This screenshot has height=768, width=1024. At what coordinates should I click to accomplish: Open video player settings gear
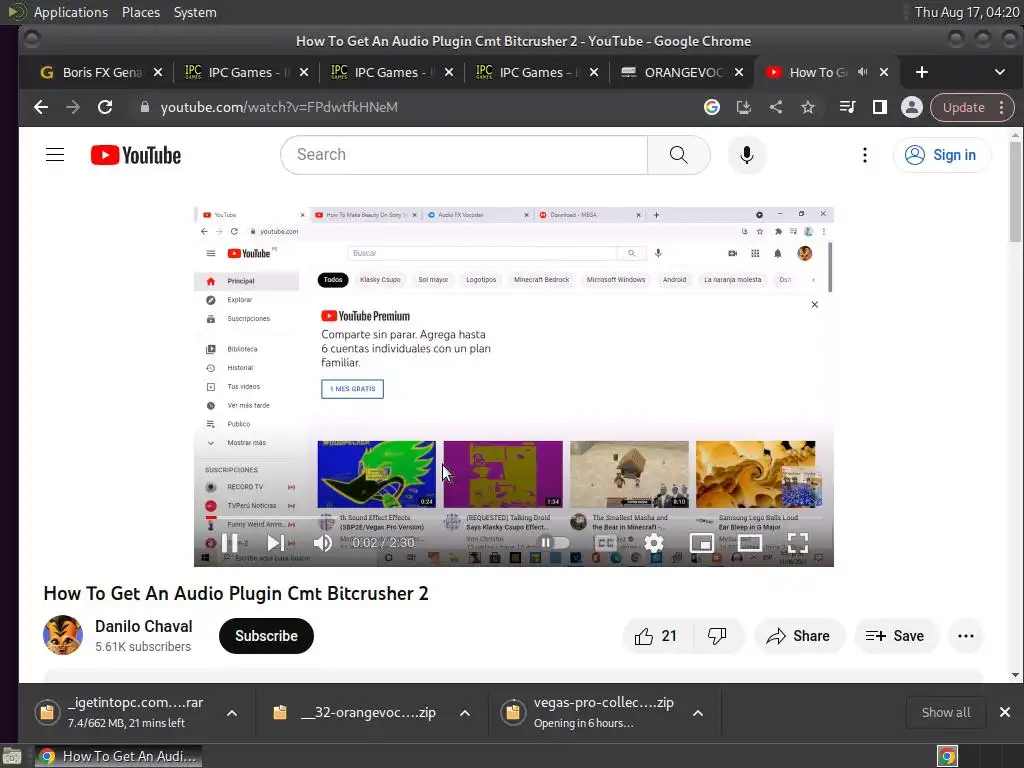(654, 543)
